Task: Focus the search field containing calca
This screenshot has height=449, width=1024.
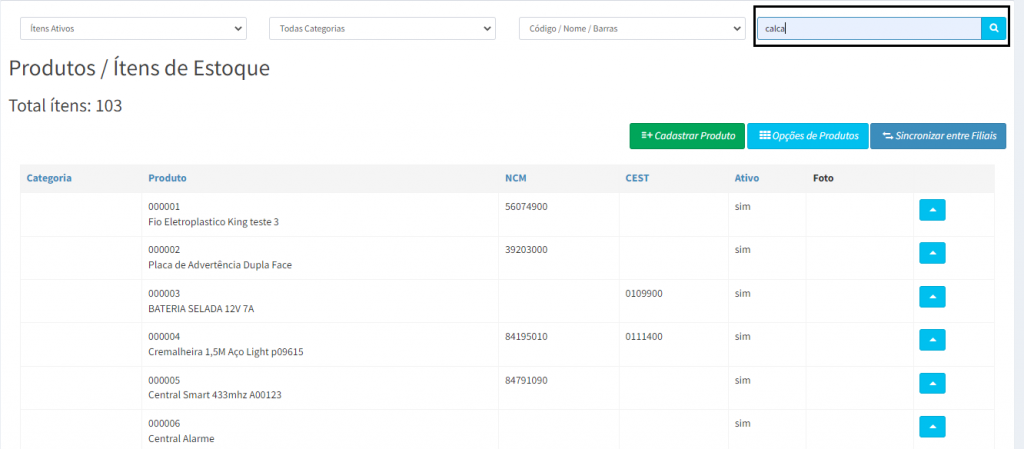Action: pos(868,29)
